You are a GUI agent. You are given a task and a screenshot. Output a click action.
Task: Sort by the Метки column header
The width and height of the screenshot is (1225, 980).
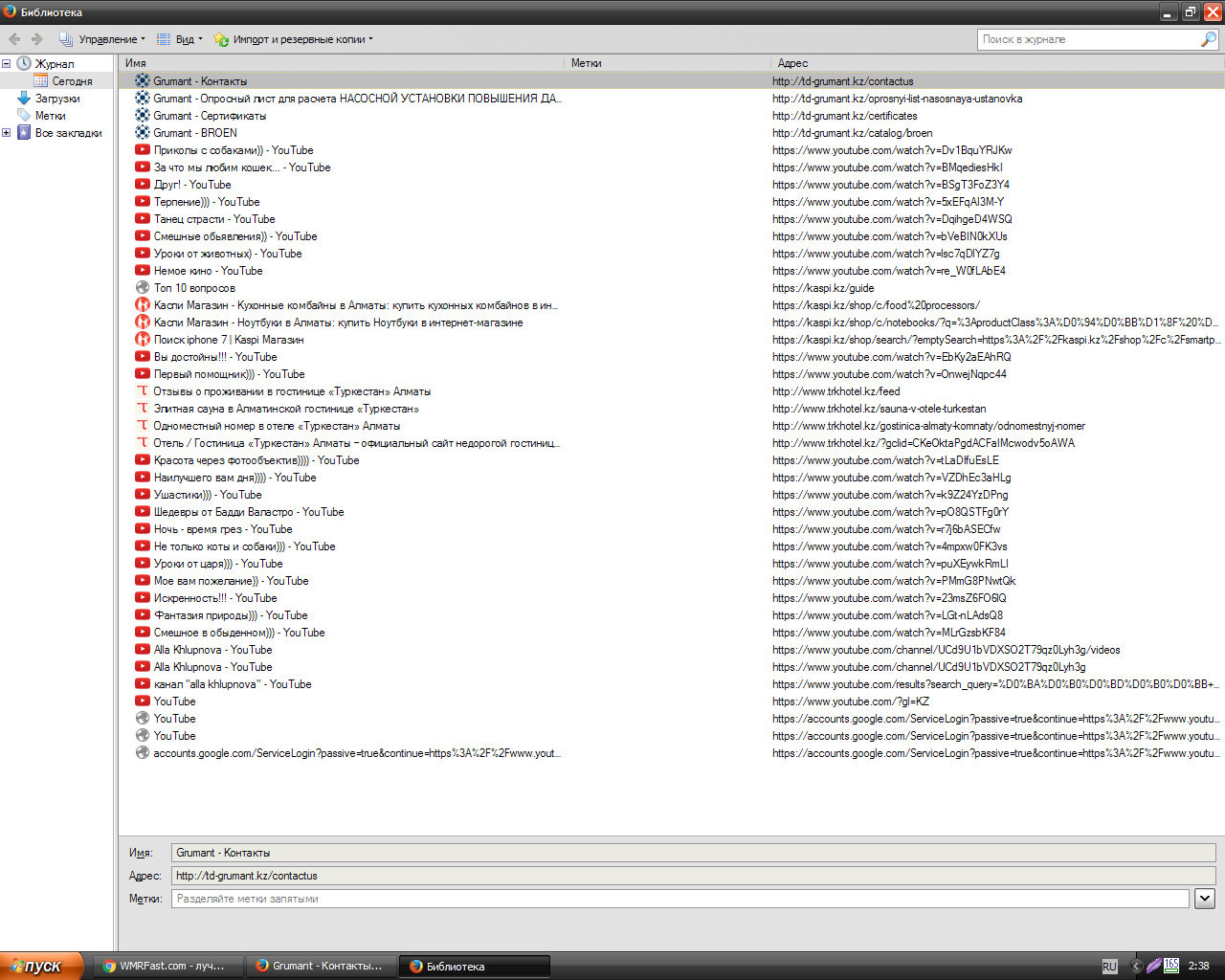click(x=668, y=63)
